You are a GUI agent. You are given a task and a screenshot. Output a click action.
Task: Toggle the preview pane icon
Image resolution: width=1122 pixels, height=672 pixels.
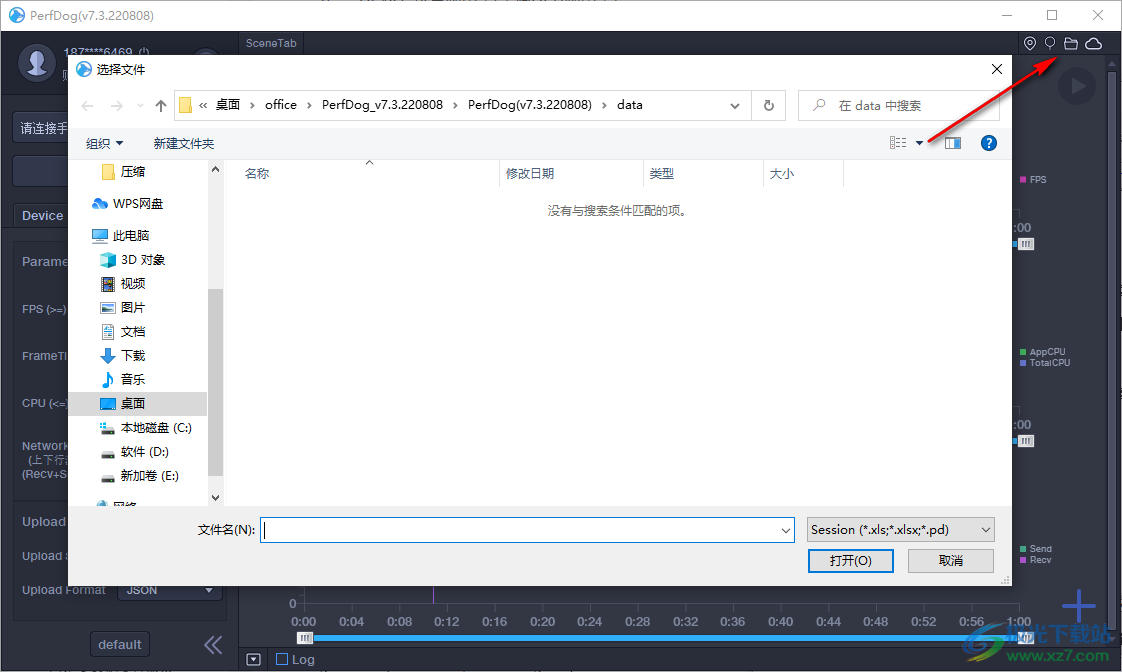[952, 143]
